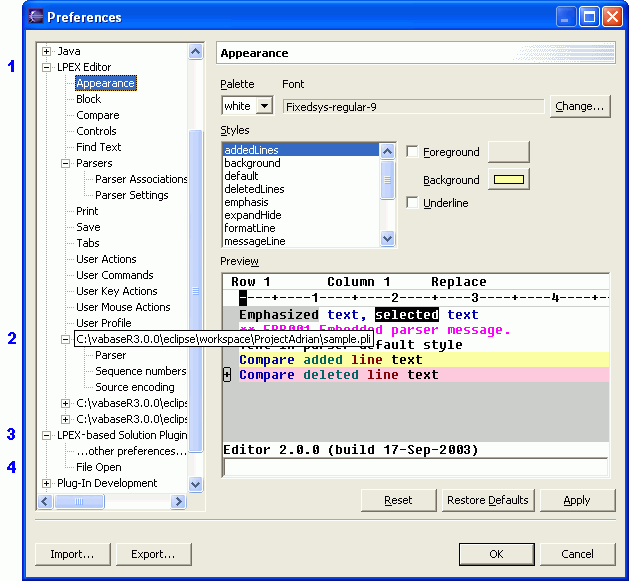Click Restore Defaults
The image size is (629, 581).
pyautogui.click(x=488, y=500)
